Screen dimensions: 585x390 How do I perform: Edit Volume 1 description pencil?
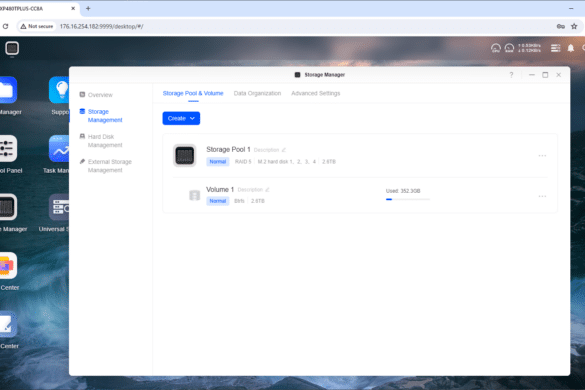pos(267,190)
